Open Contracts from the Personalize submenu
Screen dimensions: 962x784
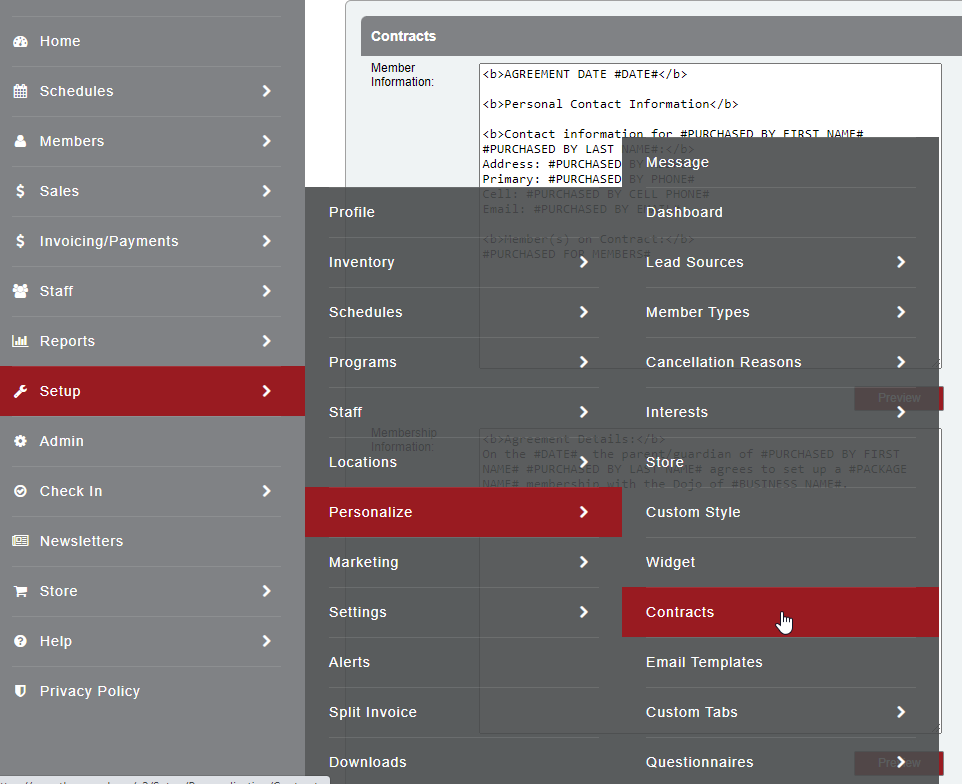[680, 612]
